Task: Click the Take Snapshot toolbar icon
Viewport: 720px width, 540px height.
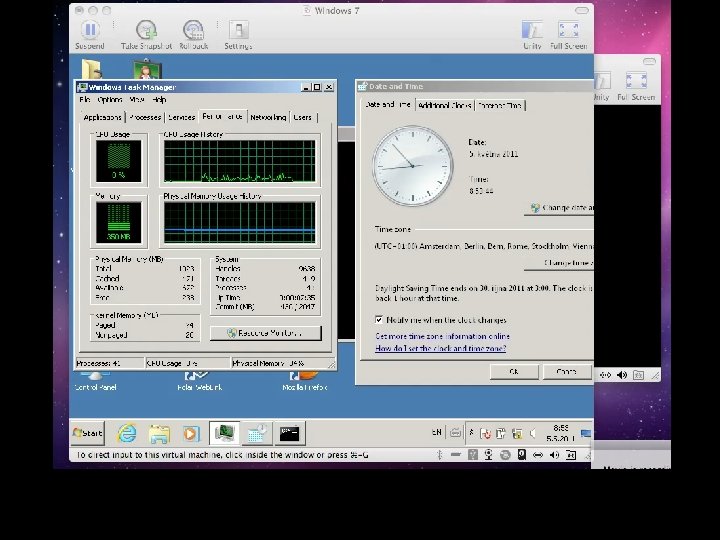Action: pos(146,31)
